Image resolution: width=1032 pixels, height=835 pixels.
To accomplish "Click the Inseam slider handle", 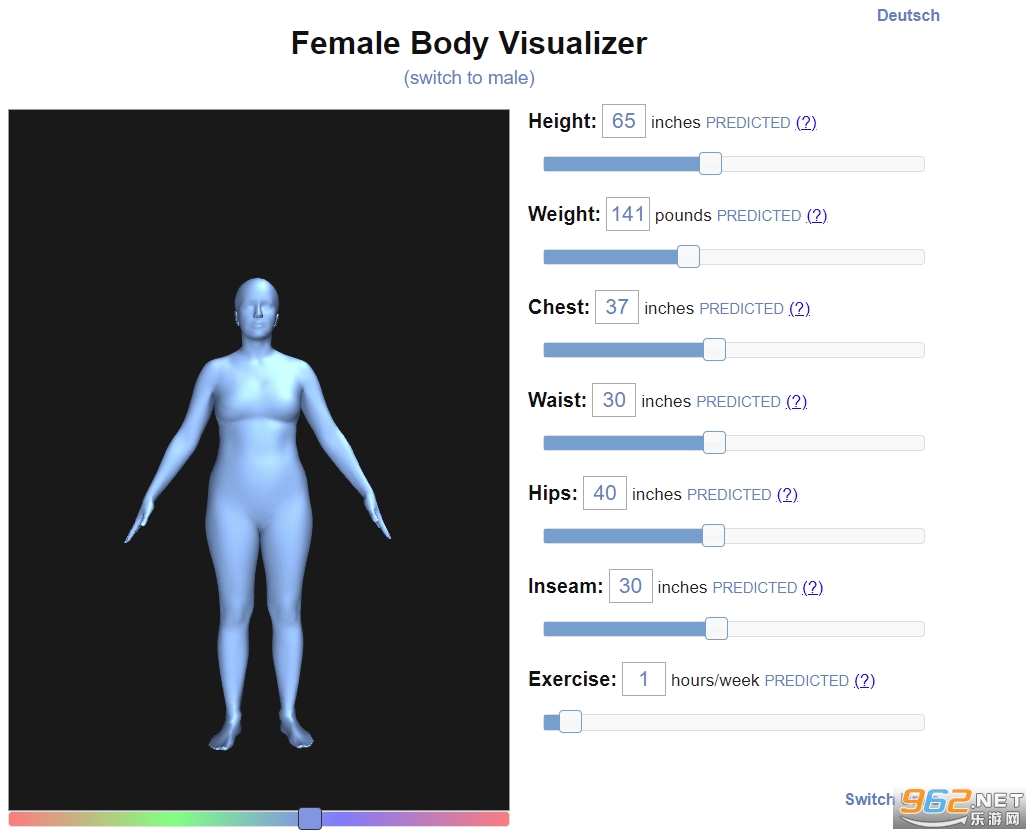I will point(716,628).
